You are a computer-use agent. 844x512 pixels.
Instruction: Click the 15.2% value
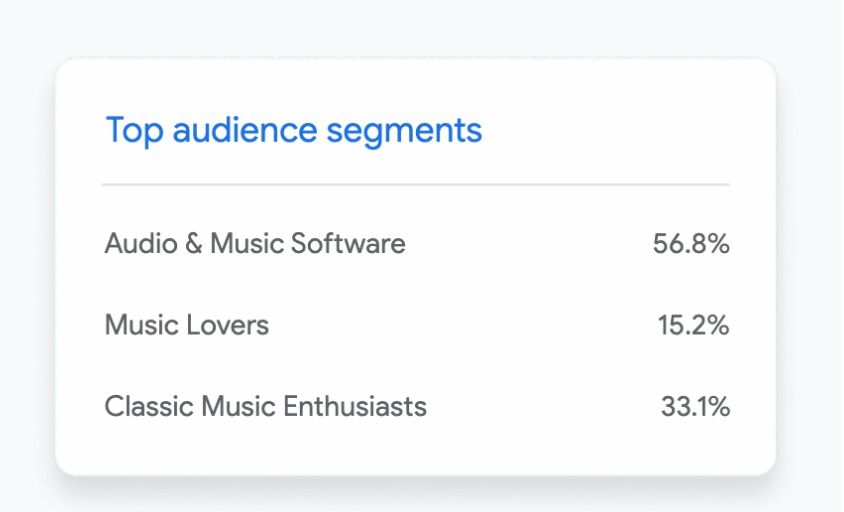(x=693, y=326)
